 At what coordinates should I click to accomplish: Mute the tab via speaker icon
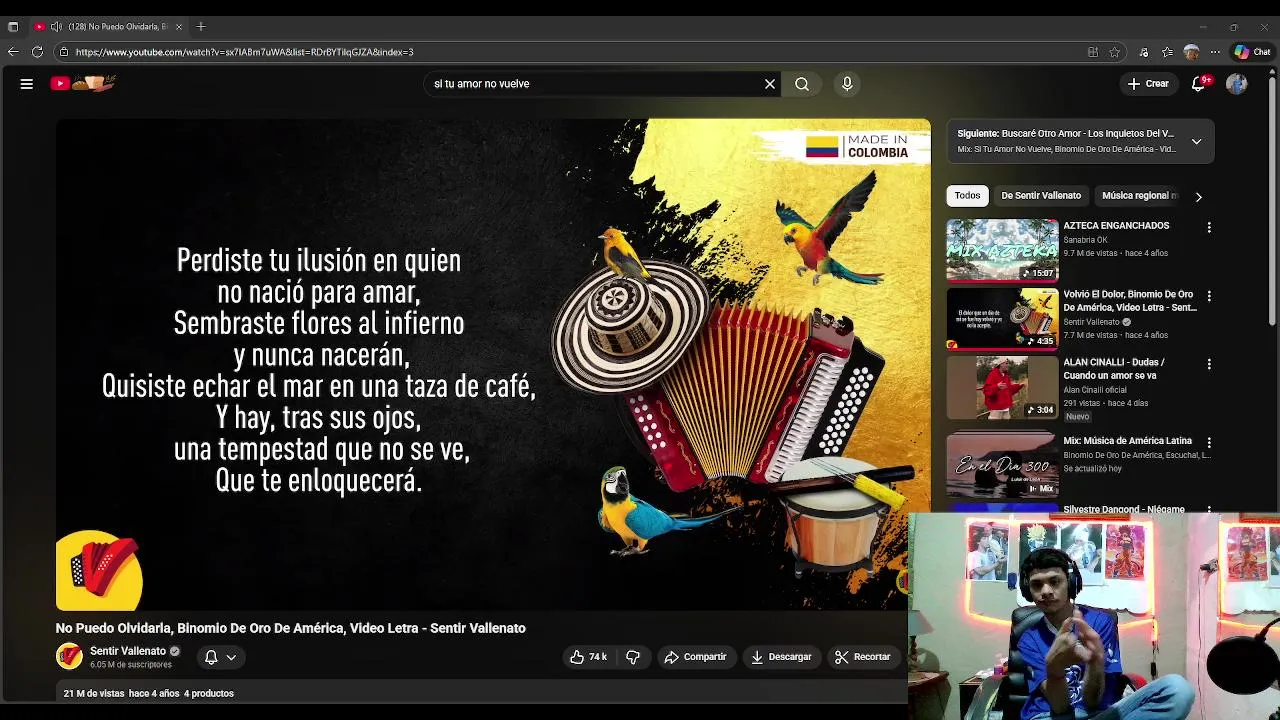56,26
